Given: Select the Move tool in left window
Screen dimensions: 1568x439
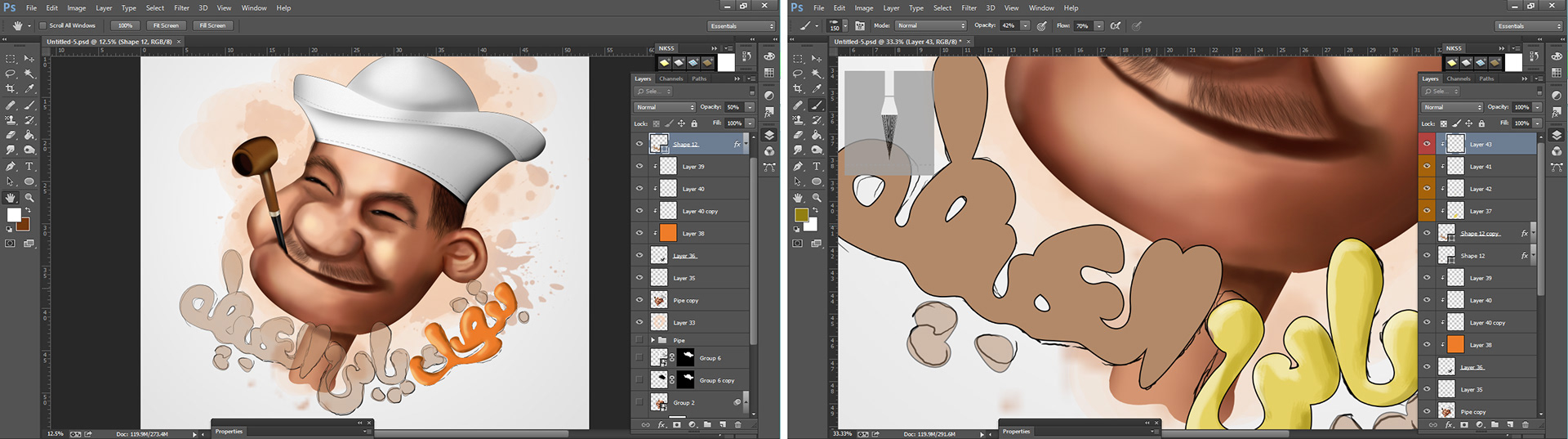Looking at the screenshot, I should pyautogui.click(x=29, y=59).
